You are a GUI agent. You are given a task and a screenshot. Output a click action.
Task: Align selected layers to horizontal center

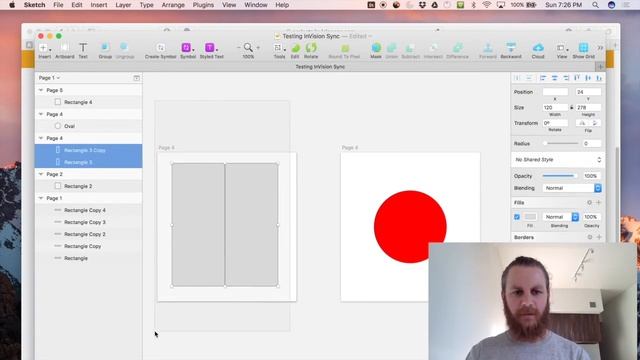click(554, 78)
